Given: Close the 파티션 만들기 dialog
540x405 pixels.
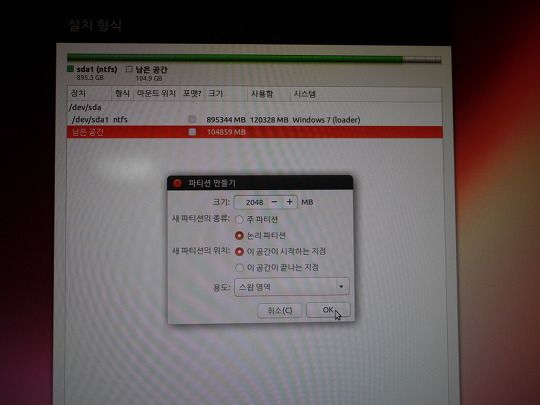Looking at the screenshot, I should (177, 183).
